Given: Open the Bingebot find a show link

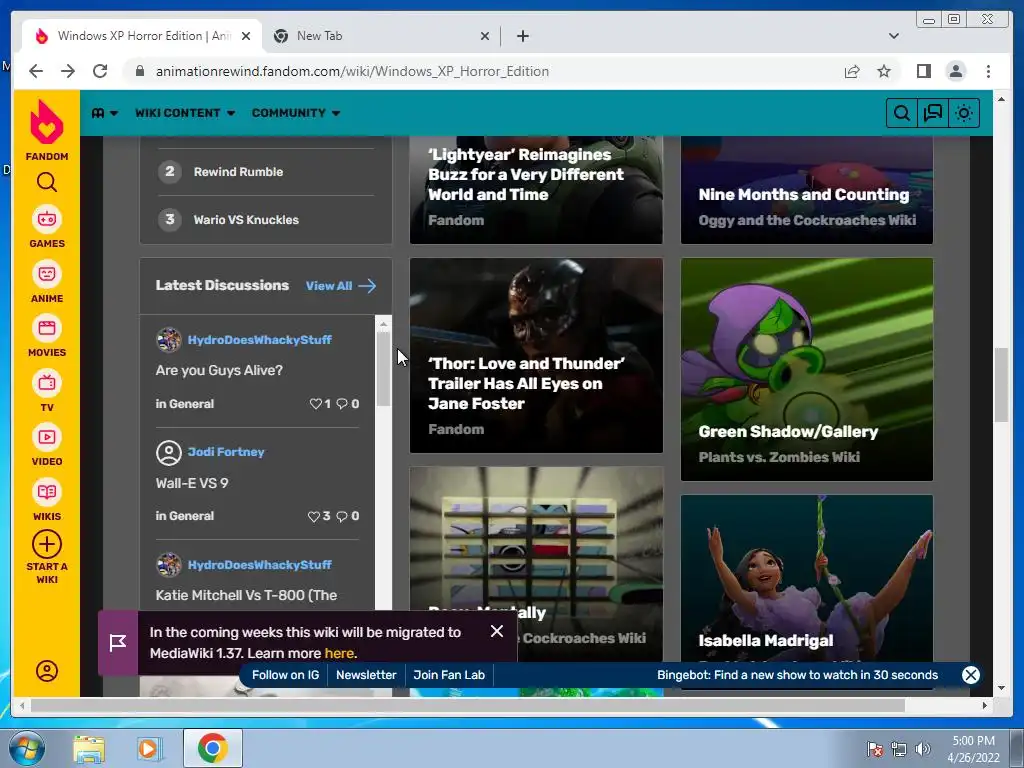Looking at the screenshot, I should tap(797, 675).
